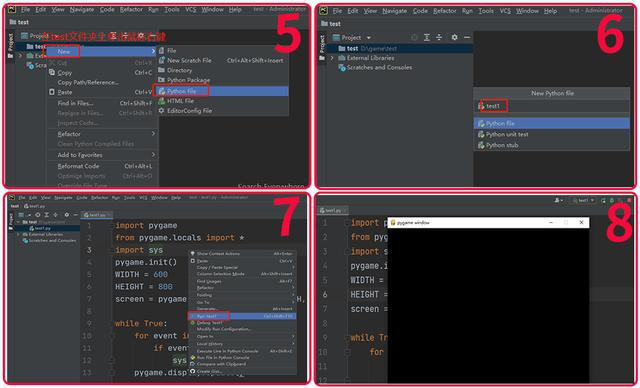Click locate target icon in screenshot 6 toolbar
The height and width of the screenshot is (388, 640).
414,38
